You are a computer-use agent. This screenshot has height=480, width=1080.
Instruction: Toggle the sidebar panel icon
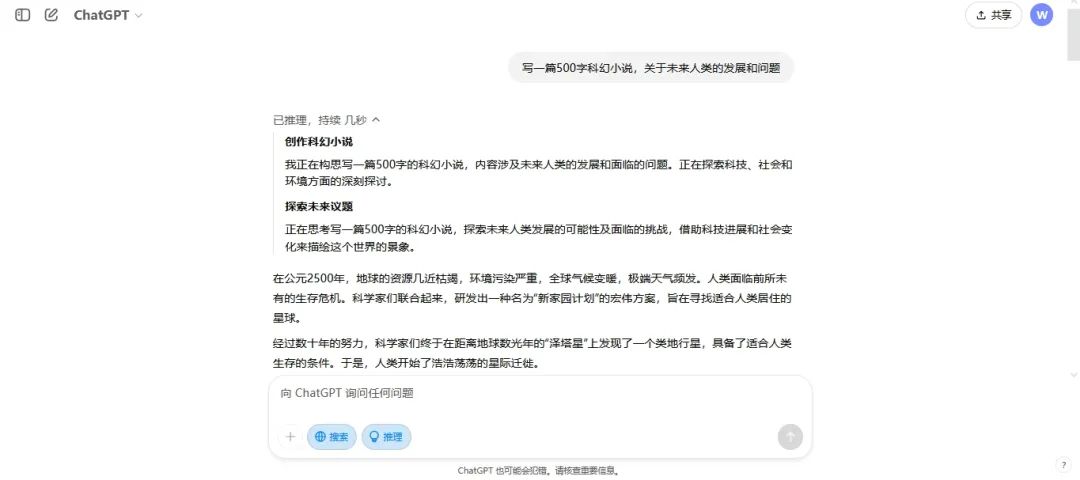point(23,14)
